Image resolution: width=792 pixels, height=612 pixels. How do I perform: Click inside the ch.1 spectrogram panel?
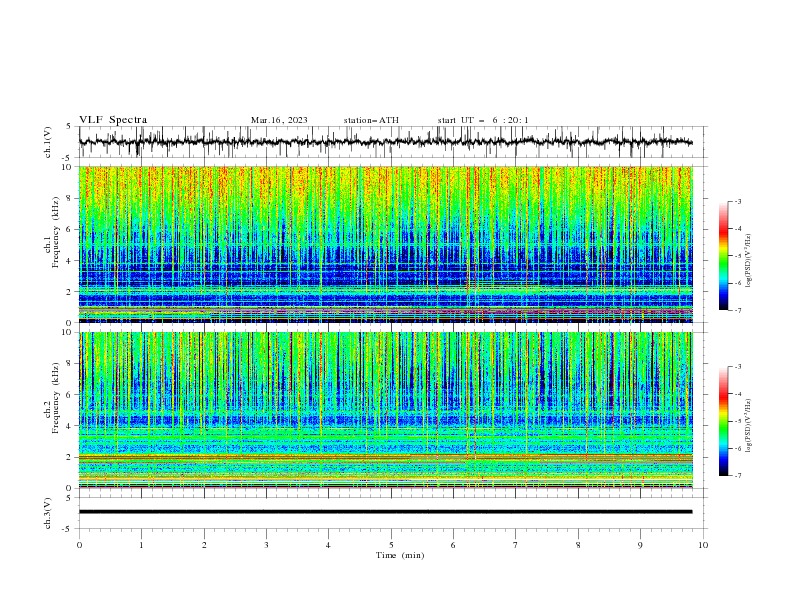[x=385, y=244]
